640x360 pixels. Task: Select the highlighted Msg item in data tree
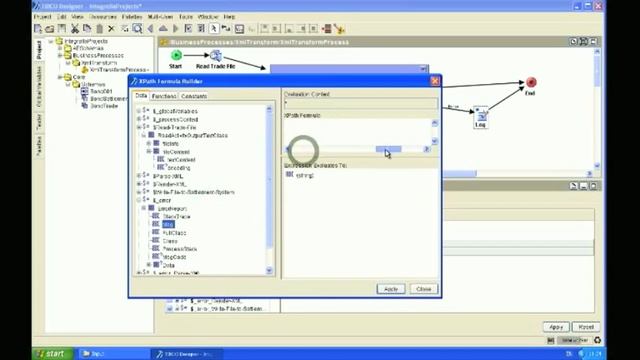pyautogui.click(x=168, y=224)
